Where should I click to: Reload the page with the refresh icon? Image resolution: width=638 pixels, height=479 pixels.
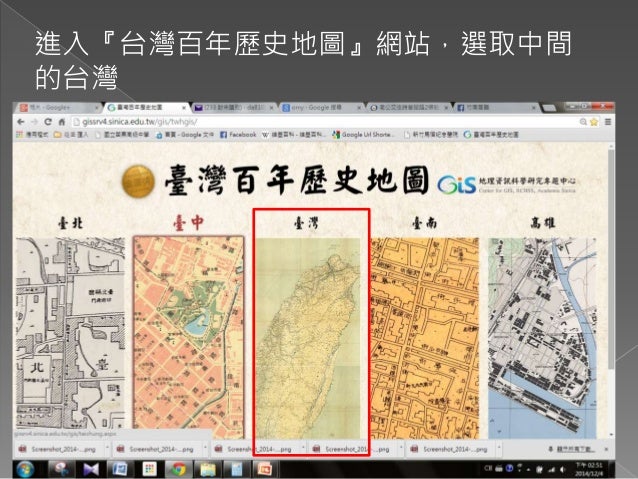coord(48,121)
